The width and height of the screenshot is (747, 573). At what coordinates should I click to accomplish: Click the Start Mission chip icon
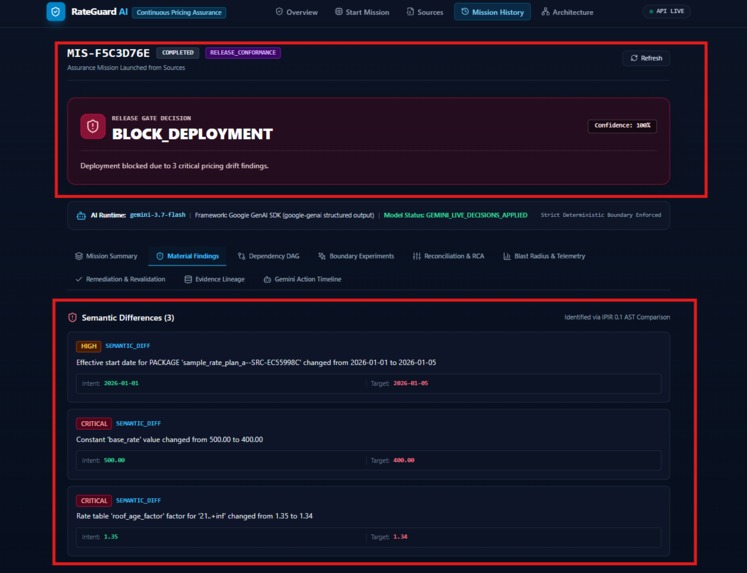[338, 11]
